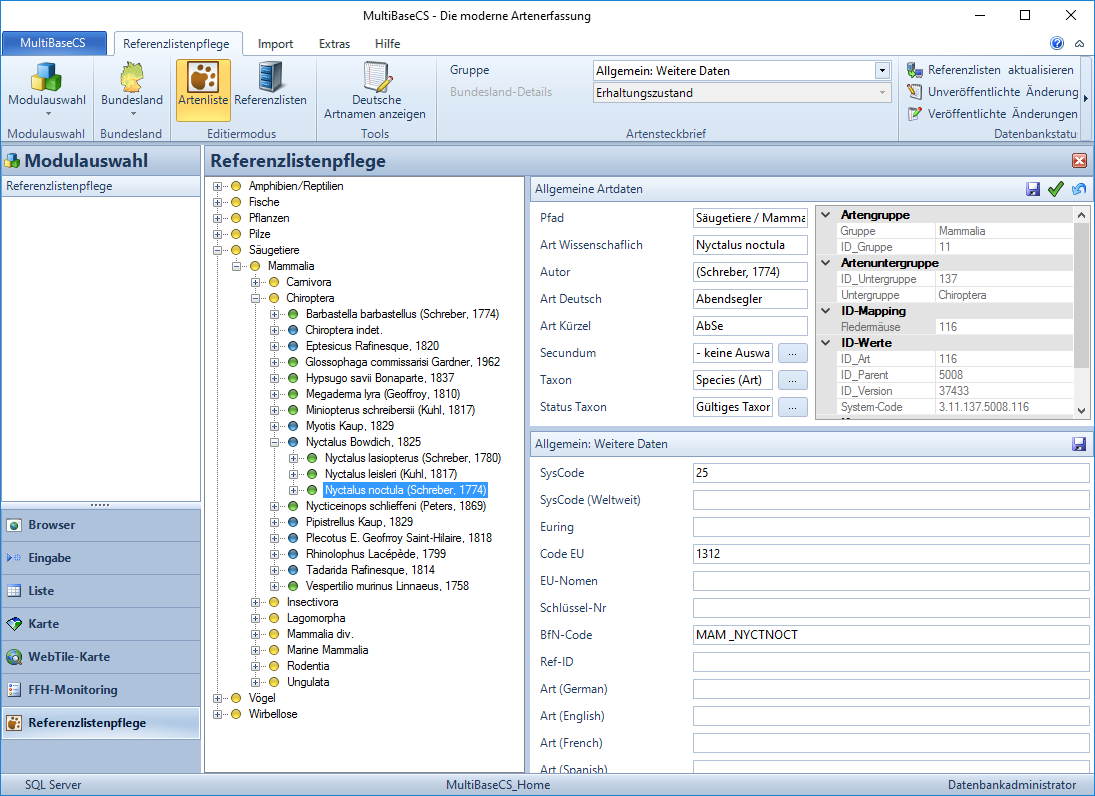
Task: Expand the Fische tree node
Action: pyautogui.click(x=218, y=202)
